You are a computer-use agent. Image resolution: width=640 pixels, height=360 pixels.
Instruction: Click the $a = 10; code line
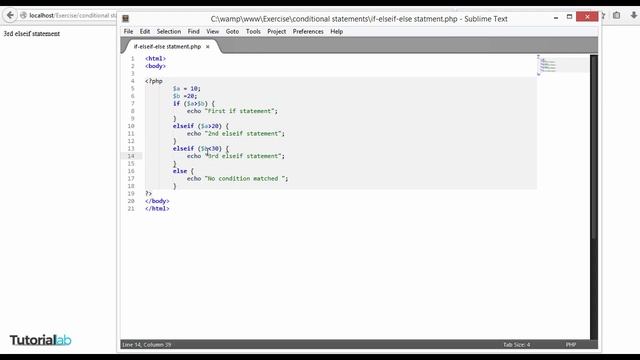187,88
